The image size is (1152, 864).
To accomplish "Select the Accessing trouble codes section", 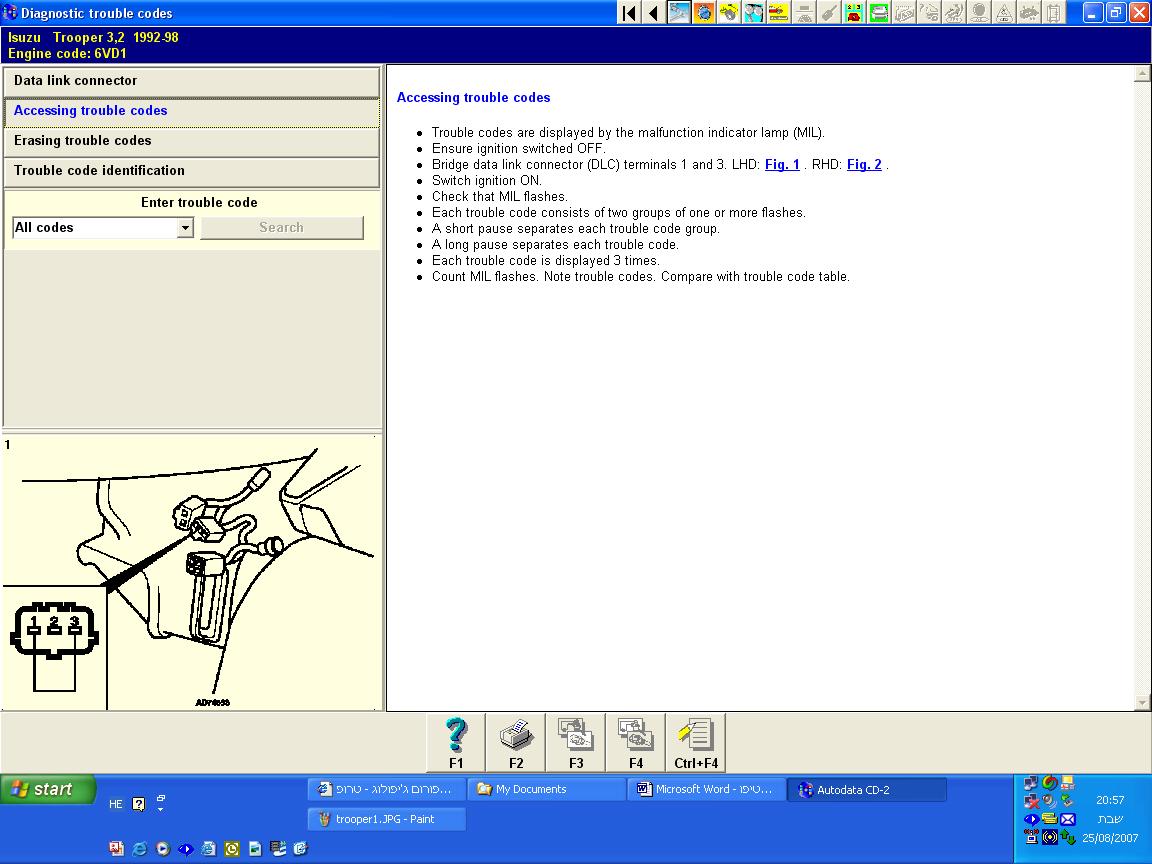I will pyautogui.click(x=192, y=111).
